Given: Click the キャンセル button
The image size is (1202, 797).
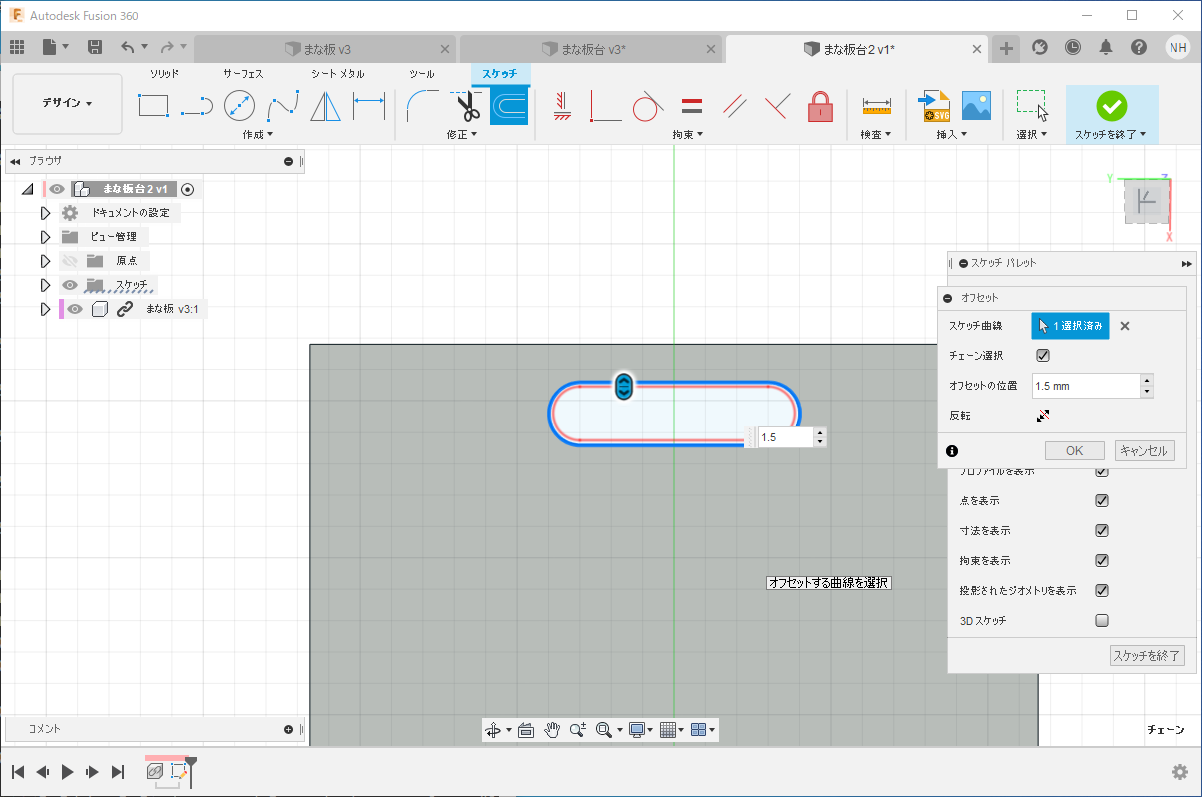Looking at the screenshot, I should tap(1144, 451).
